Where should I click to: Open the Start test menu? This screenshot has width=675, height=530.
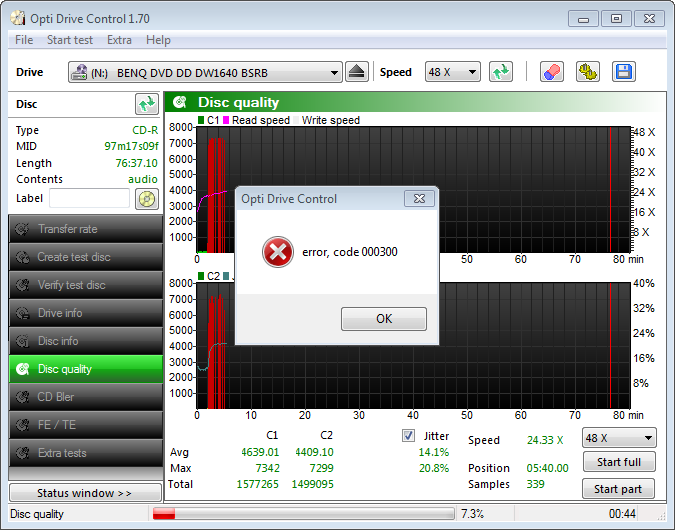point(70,40)
